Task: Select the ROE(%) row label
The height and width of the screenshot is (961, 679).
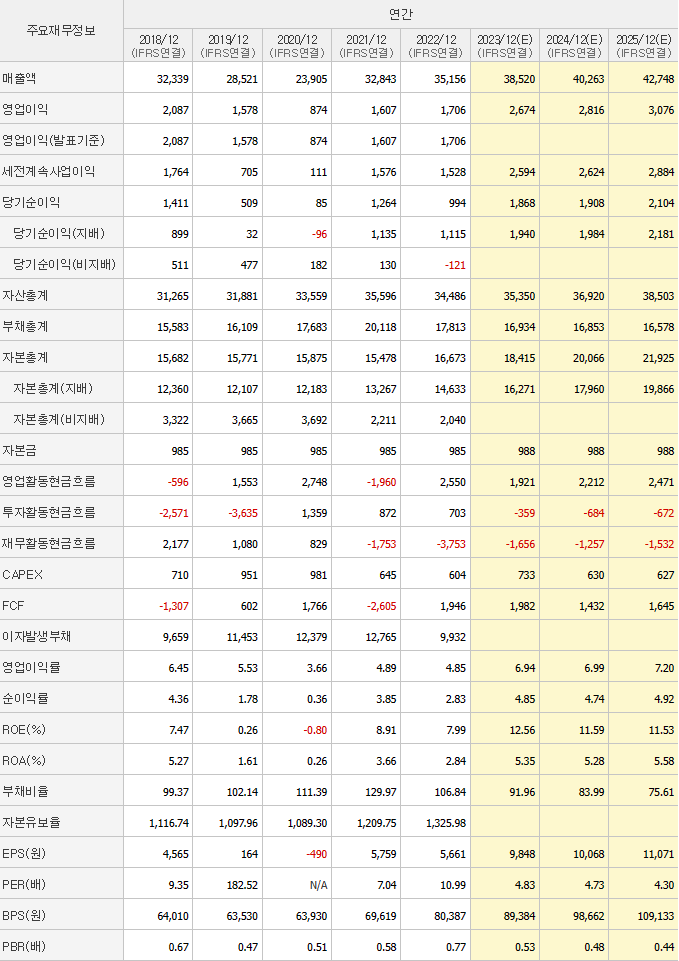Action: point(24,729)
